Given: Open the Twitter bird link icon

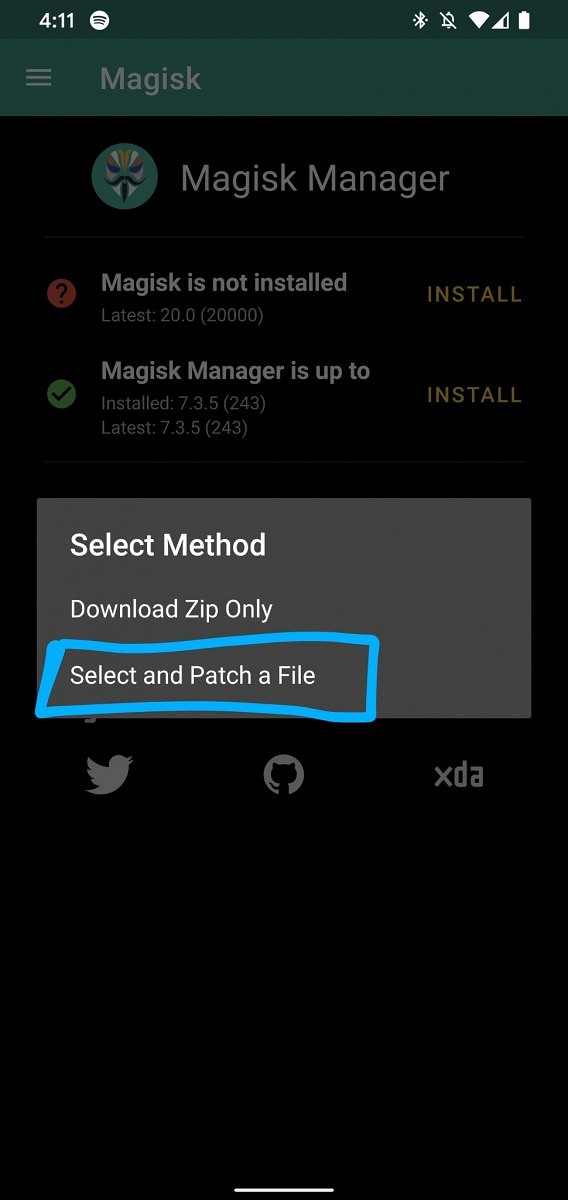Looking at the screenshot, I should 109,775.
